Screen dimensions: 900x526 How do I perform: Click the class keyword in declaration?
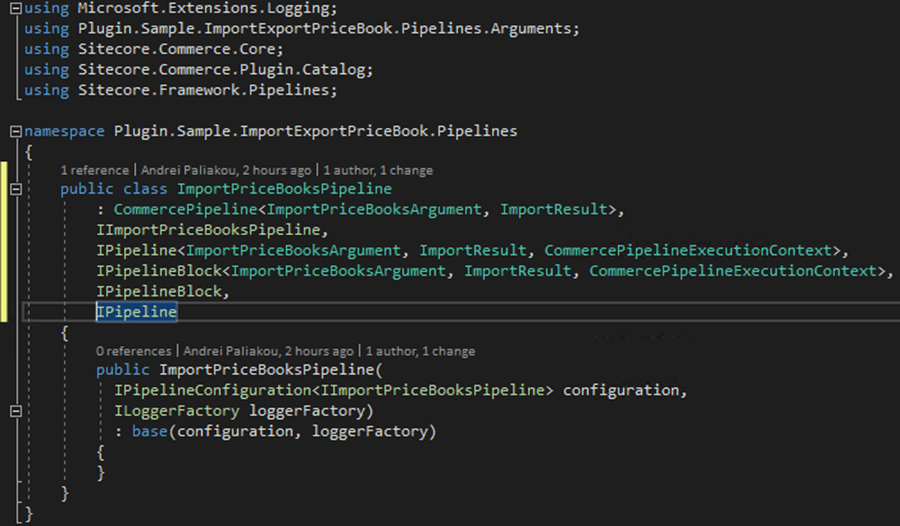coord(145,189)
